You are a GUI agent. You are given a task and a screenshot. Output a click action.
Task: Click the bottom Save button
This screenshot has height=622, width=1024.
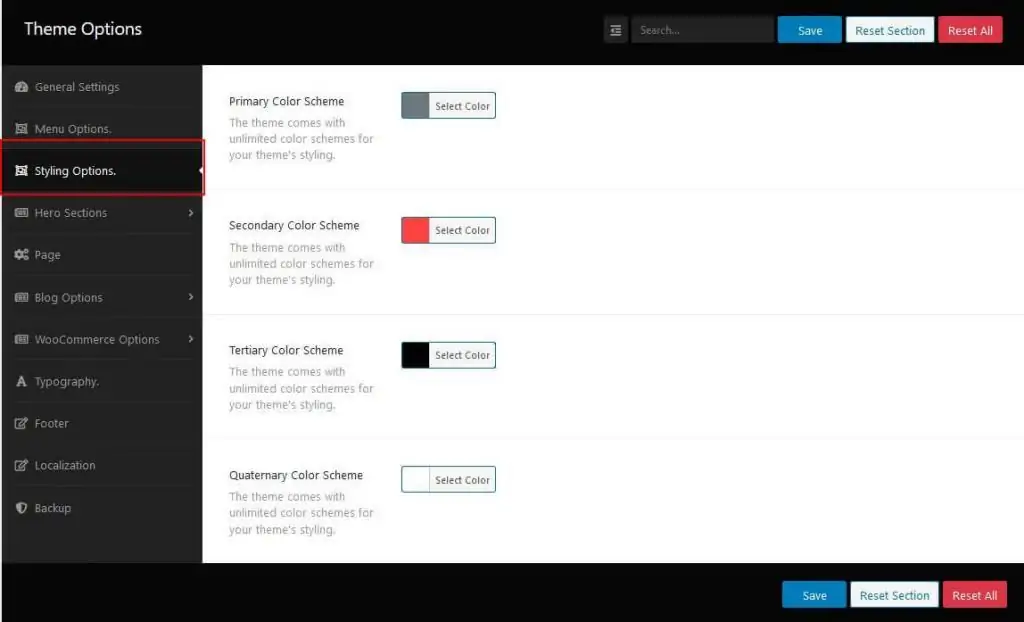click(x=814, y=595)
